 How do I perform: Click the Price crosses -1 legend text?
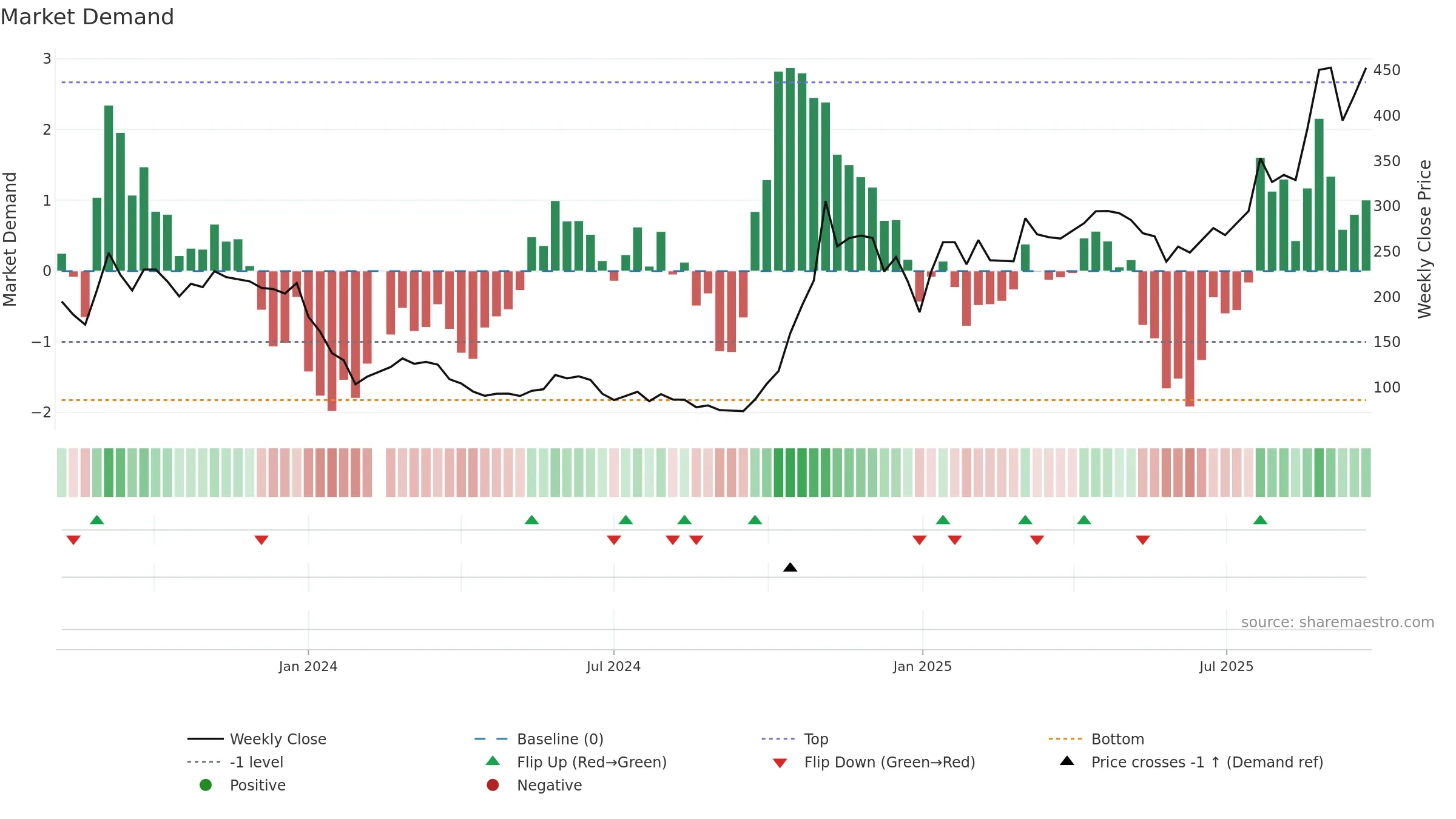pos(1207,762)
